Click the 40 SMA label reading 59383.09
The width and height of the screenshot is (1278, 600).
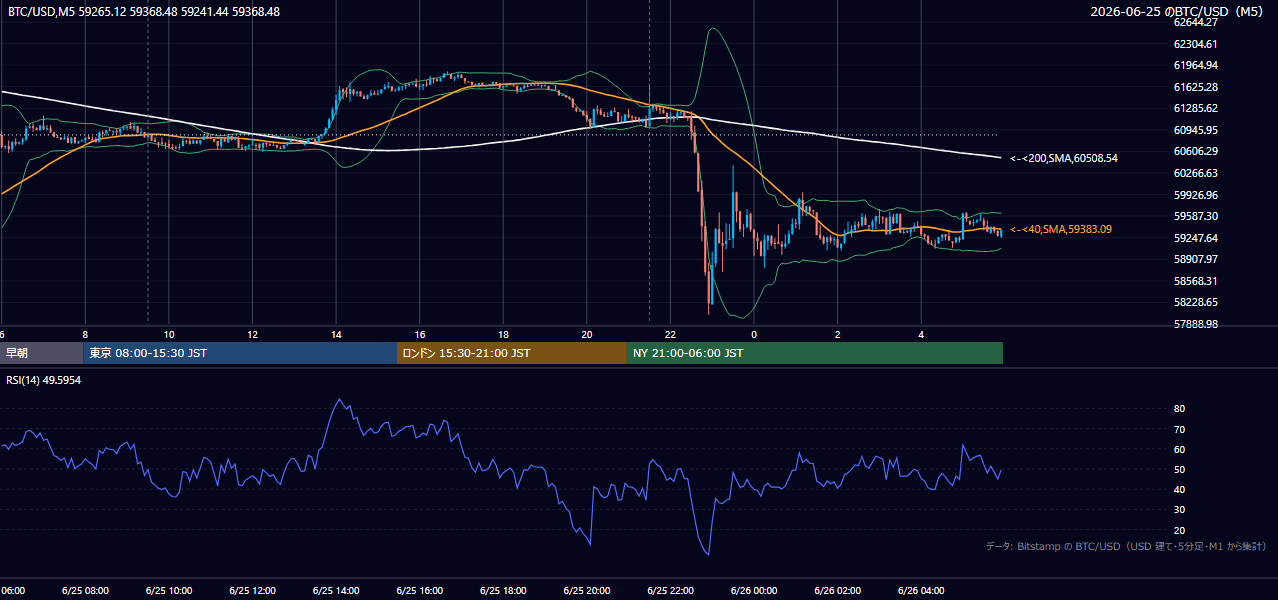[1061, 229]
